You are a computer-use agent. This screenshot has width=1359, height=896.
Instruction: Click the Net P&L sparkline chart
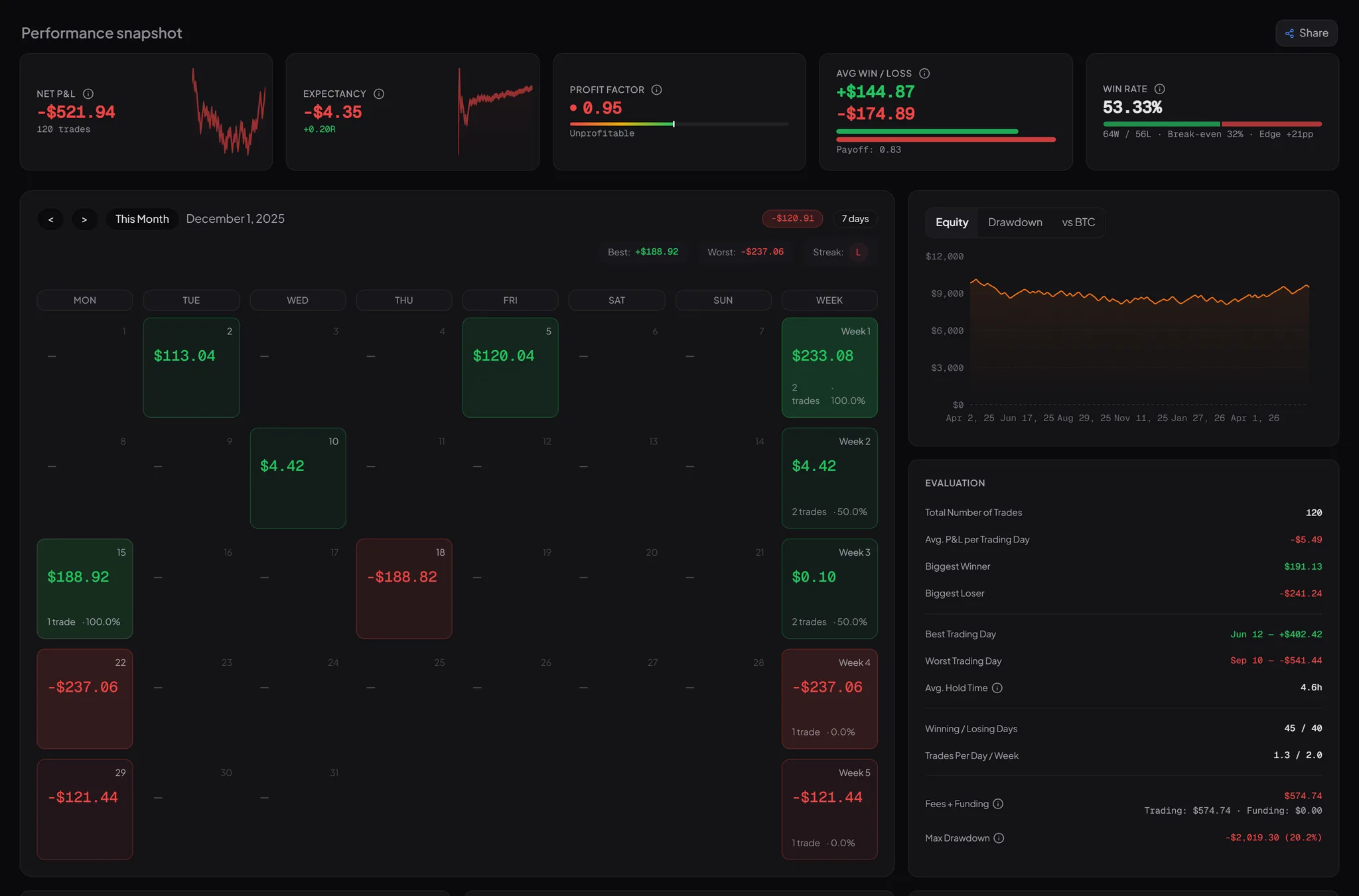click(228, 111)
